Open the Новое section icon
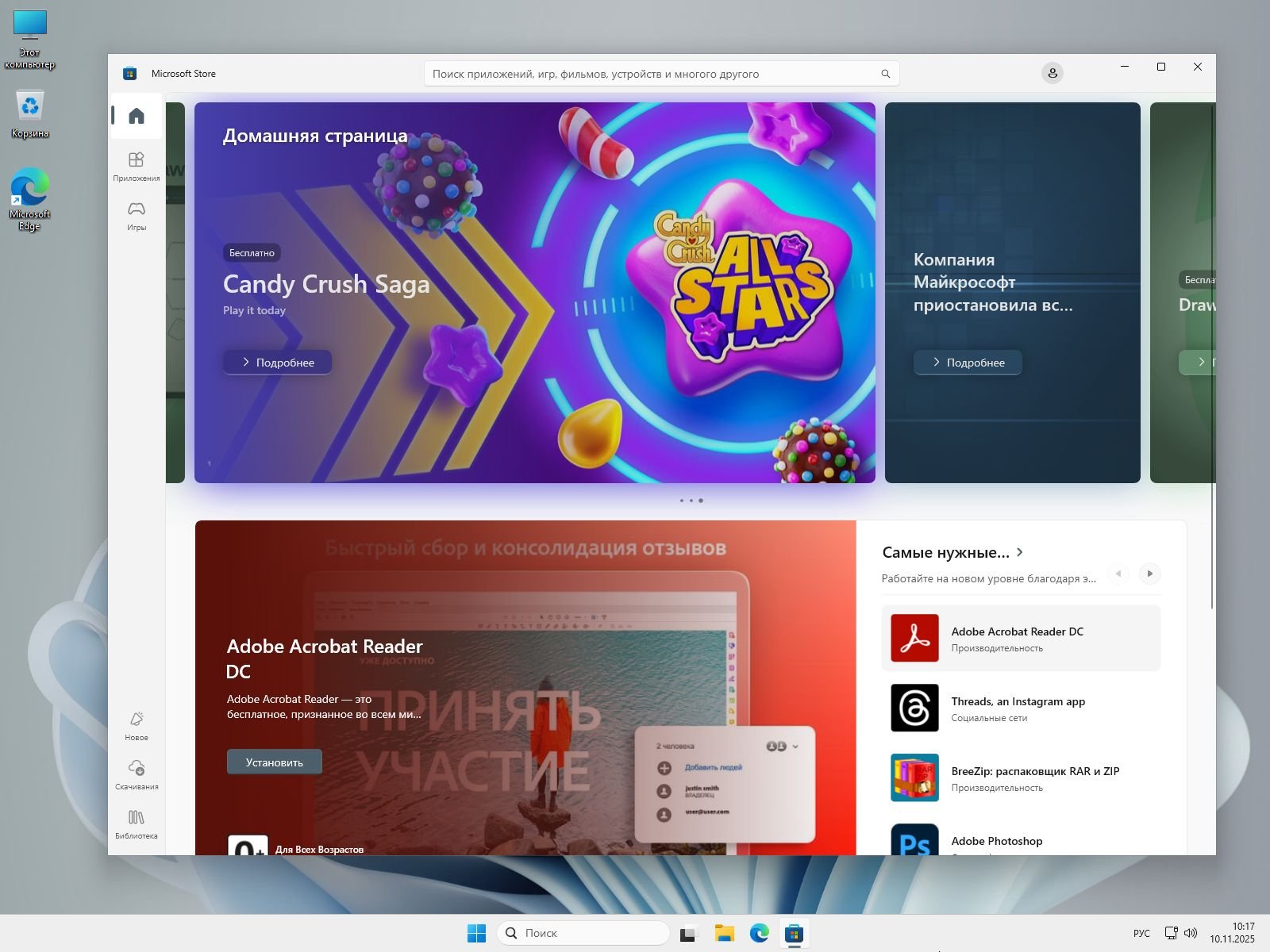The height and width of the screenshot is (952, 1270). 137,725
